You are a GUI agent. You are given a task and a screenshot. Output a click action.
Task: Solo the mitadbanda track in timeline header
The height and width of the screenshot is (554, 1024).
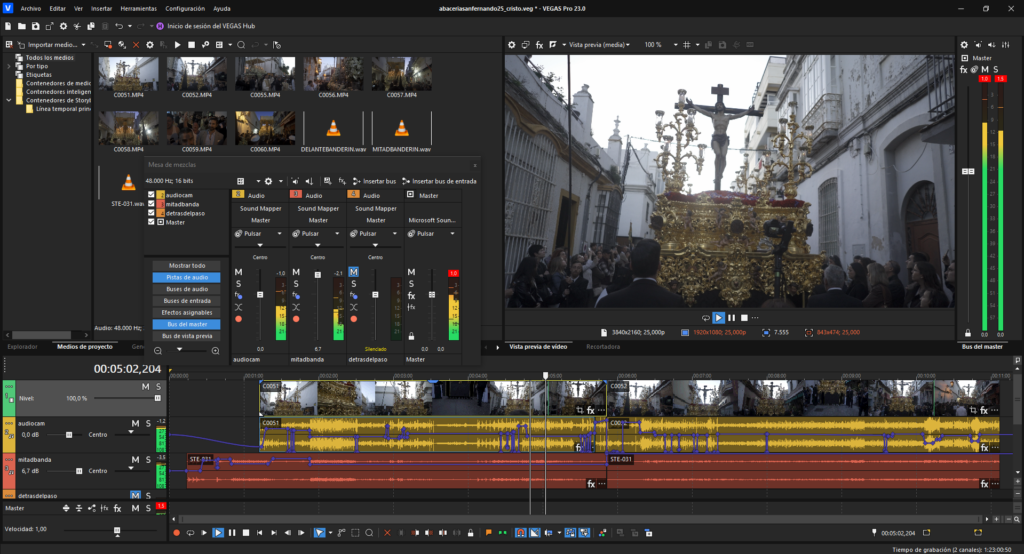[148, 459]
